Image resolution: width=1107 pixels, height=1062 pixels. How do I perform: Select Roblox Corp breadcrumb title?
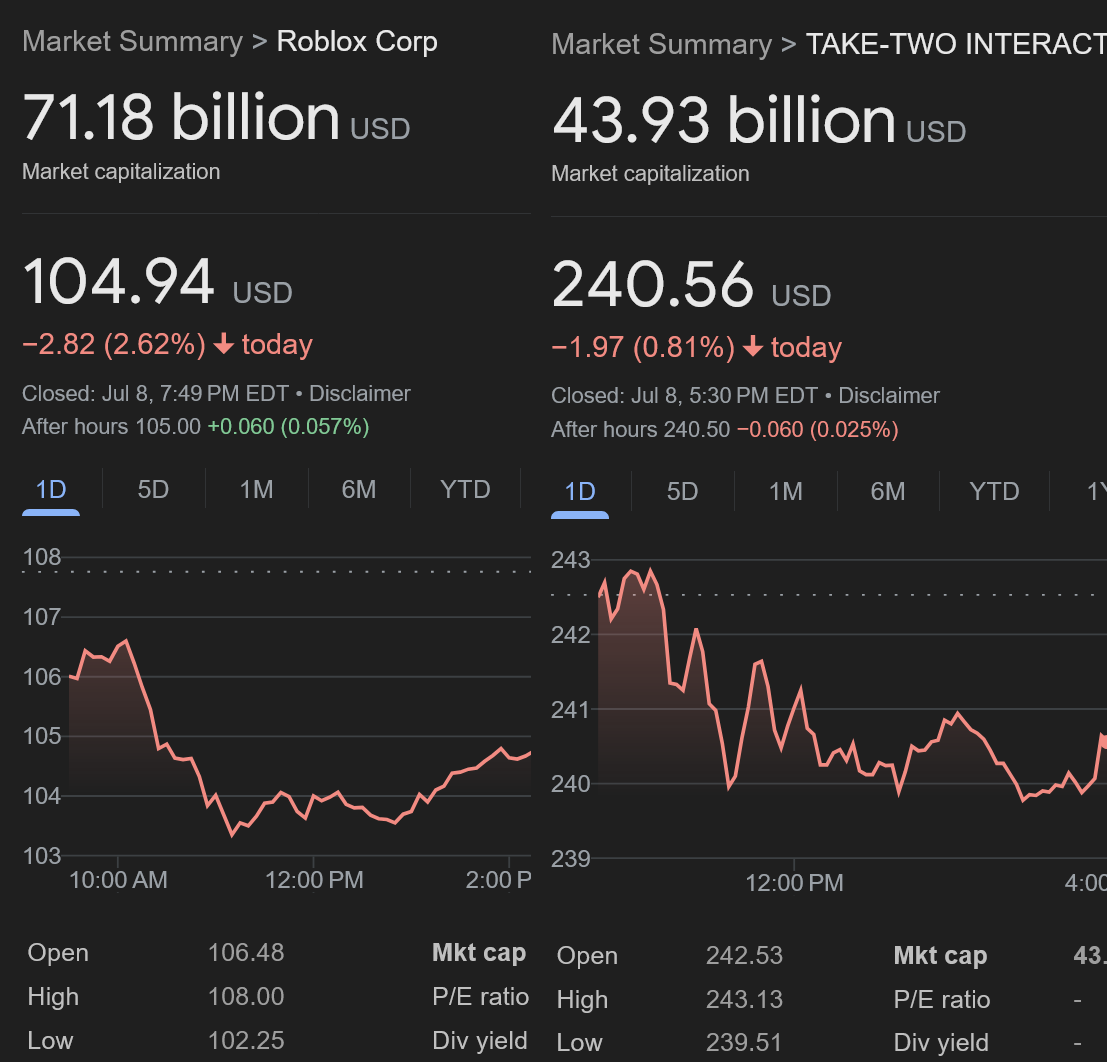(357, 41)
